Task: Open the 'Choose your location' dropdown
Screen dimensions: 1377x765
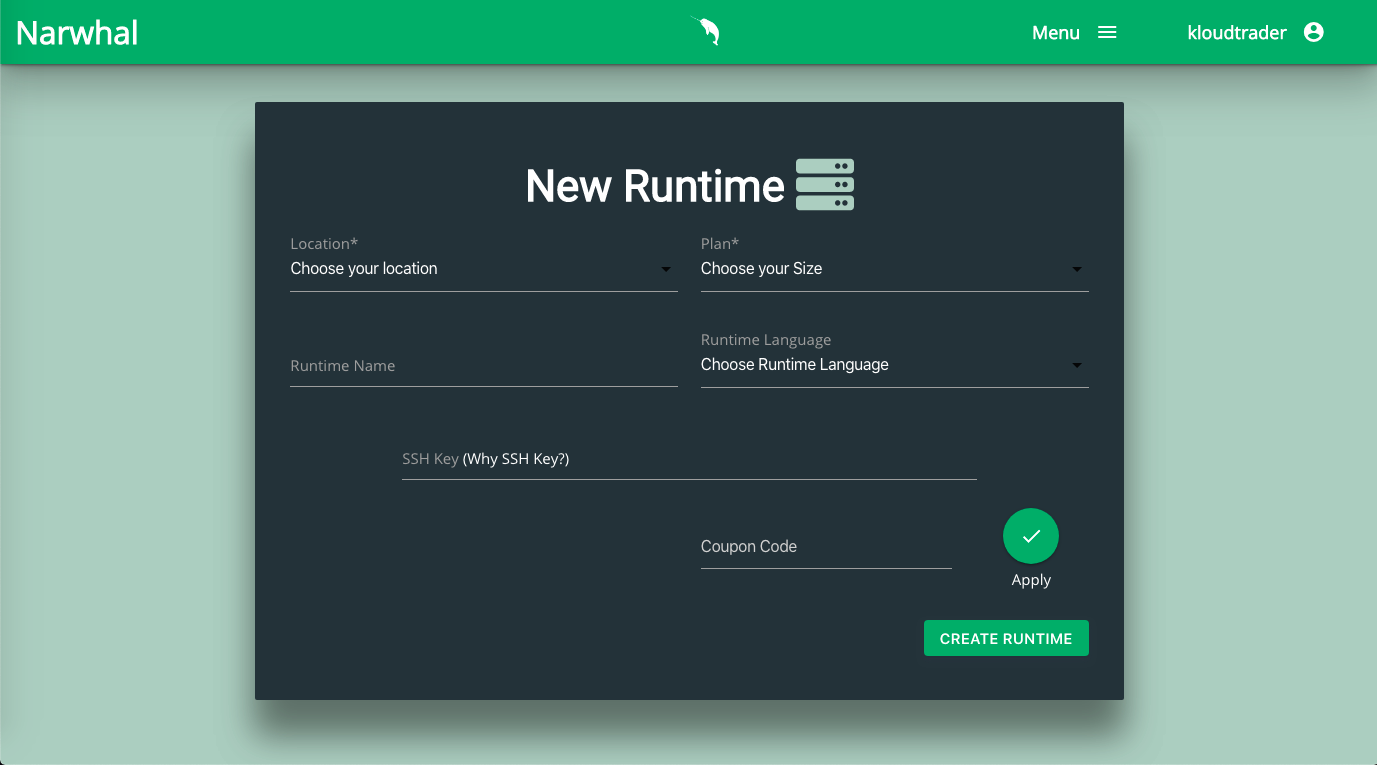Action: [x=470, y=269]
